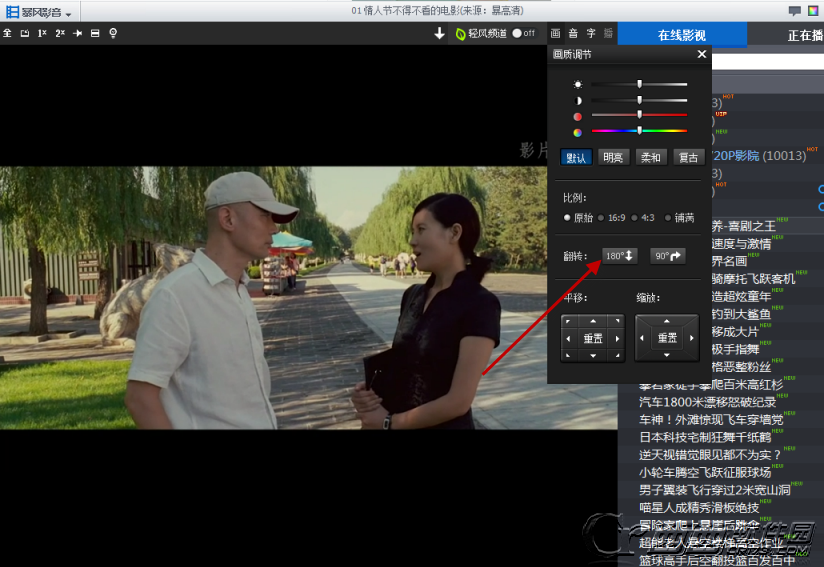
Task: Apply the 明亮 bright picture preset
Action: coord(612,157)
